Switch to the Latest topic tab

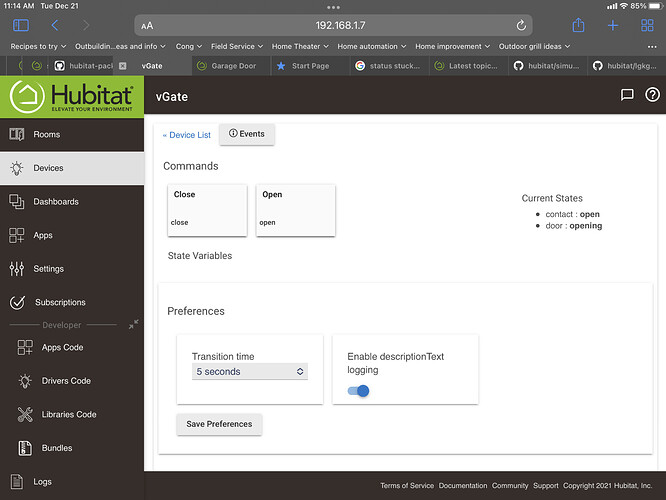468,66
